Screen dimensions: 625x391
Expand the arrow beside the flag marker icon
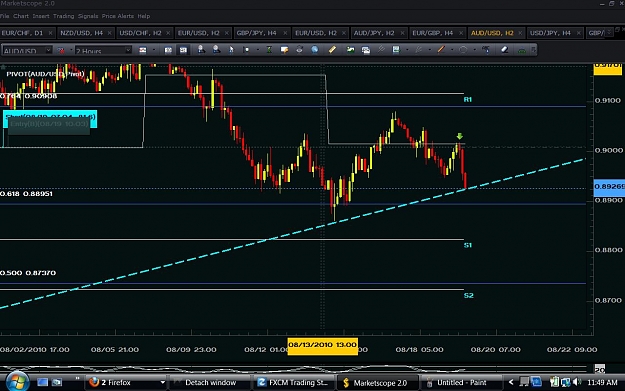click(x=258, y=50)
